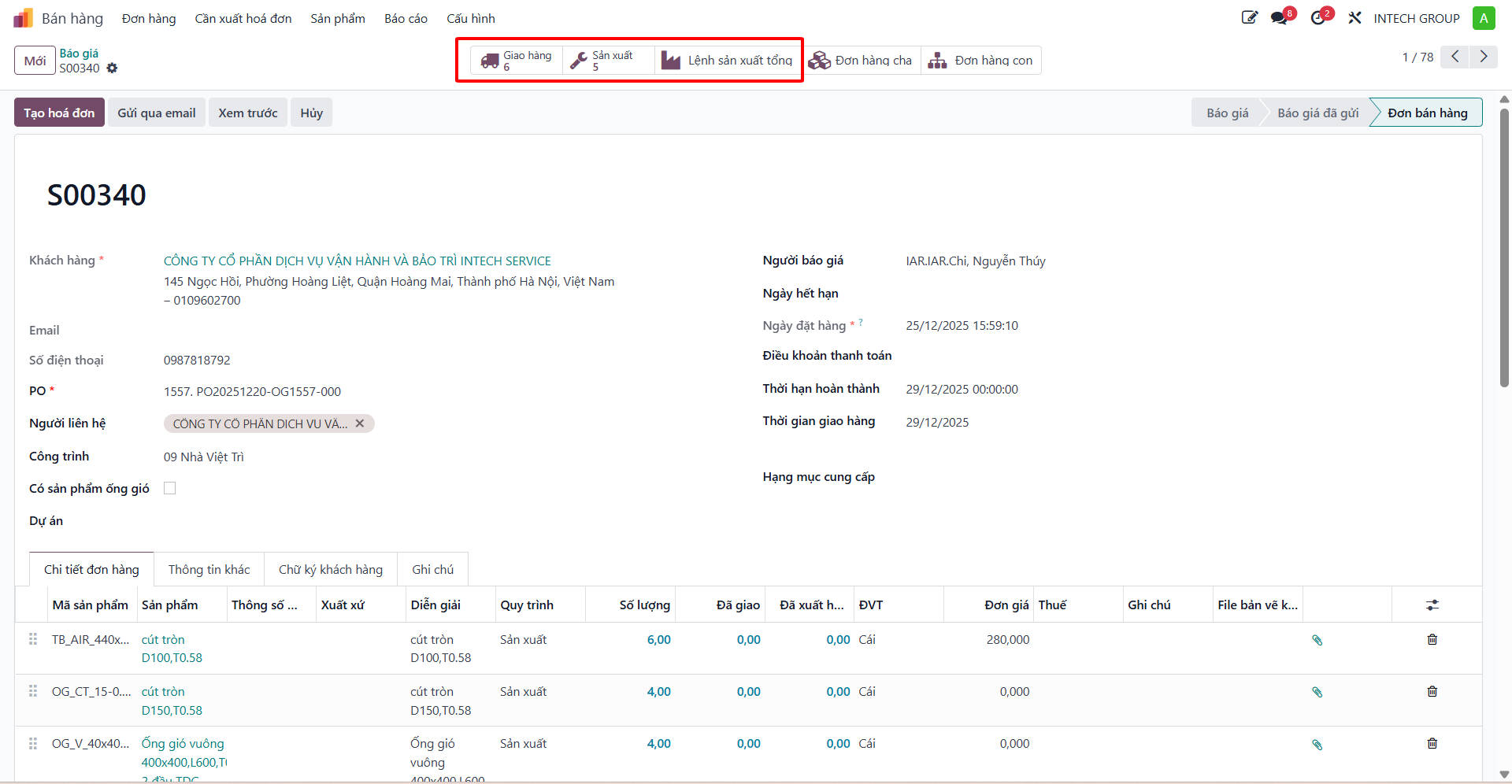
Task: Go to next record arrow
Action: click(x=1484, y=57)
